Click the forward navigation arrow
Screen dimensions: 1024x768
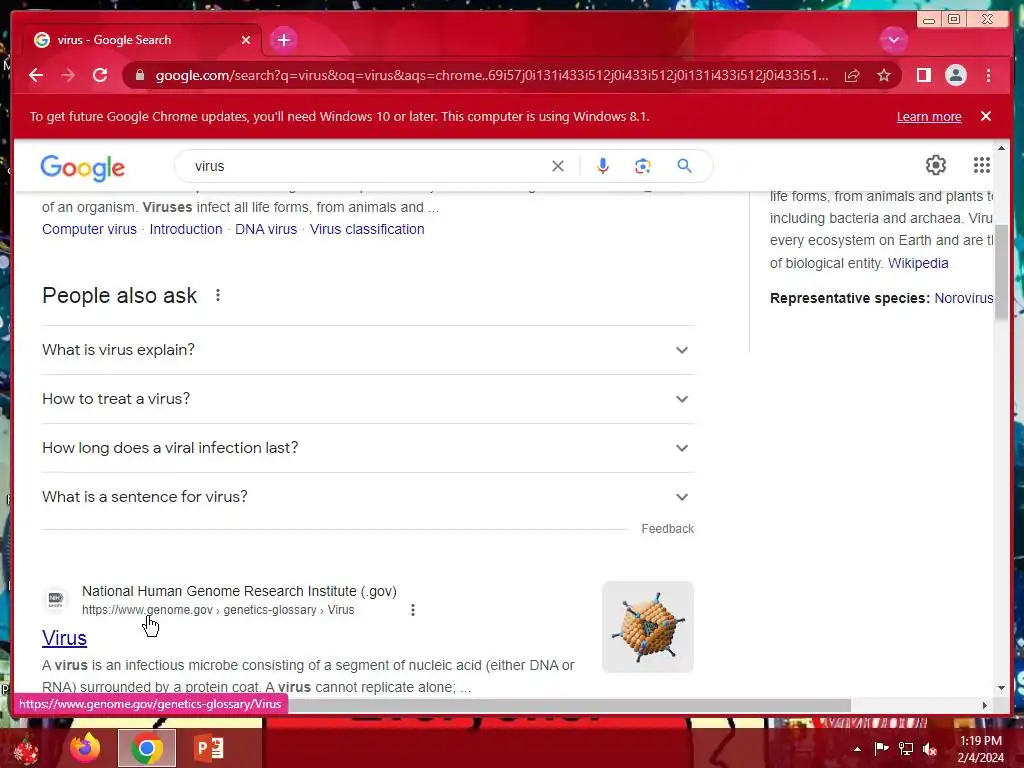(x=68, y=75)
